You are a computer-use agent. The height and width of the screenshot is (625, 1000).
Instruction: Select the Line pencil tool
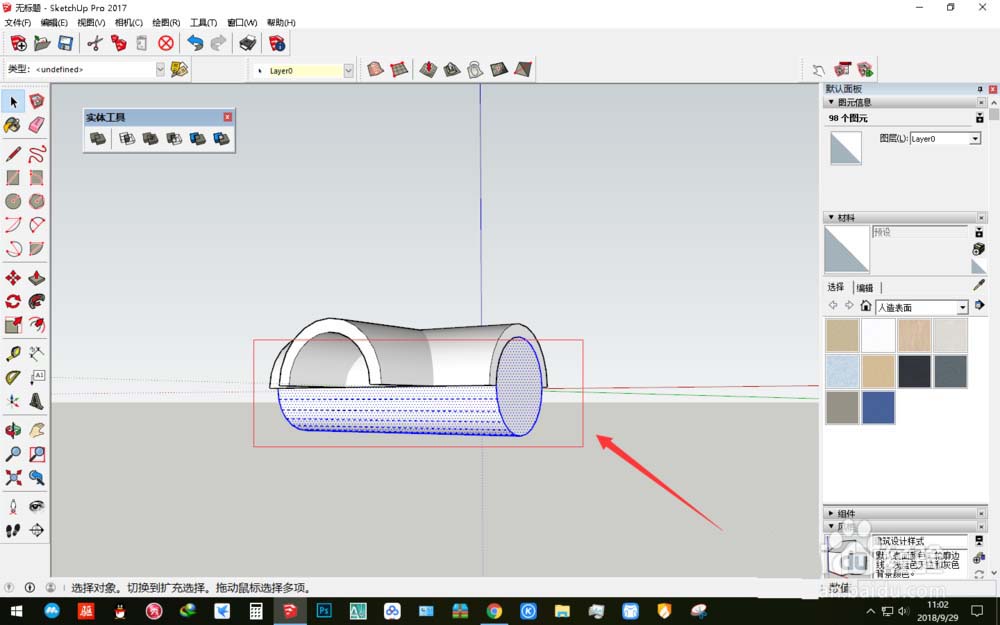pyautogui.click(x=13, y=154)
